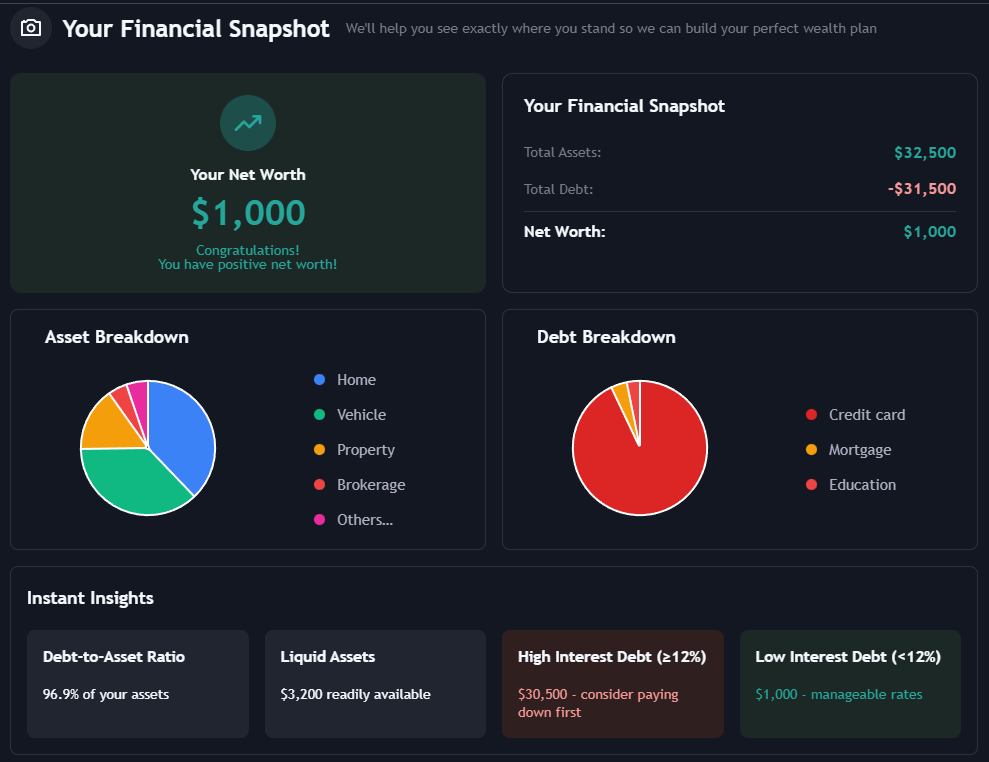Screen dimensions: 989x762
Task: Click the blue Home legend dot
Action: point(320,380)
